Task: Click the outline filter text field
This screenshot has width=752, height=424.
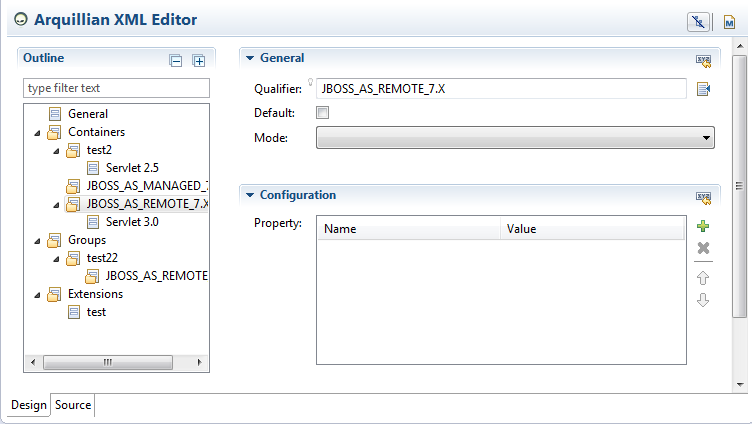Action: point(116,89)
